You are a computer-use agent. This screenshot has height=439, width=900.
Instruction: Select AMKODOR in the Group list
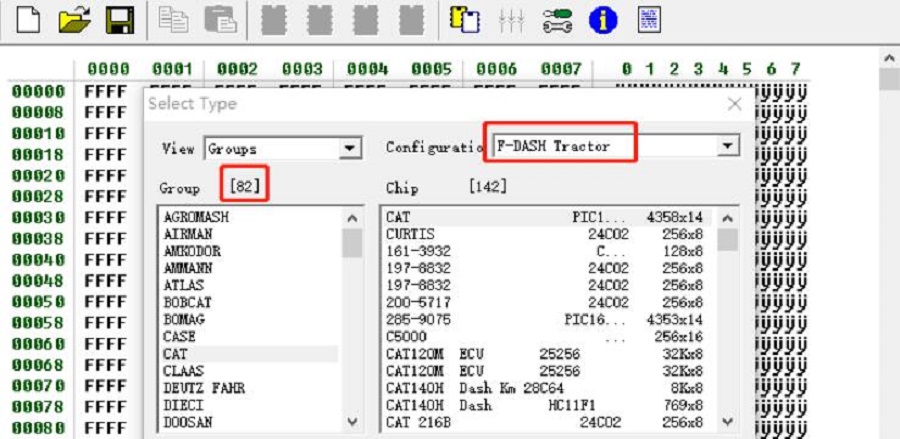(x=248, y=251)
